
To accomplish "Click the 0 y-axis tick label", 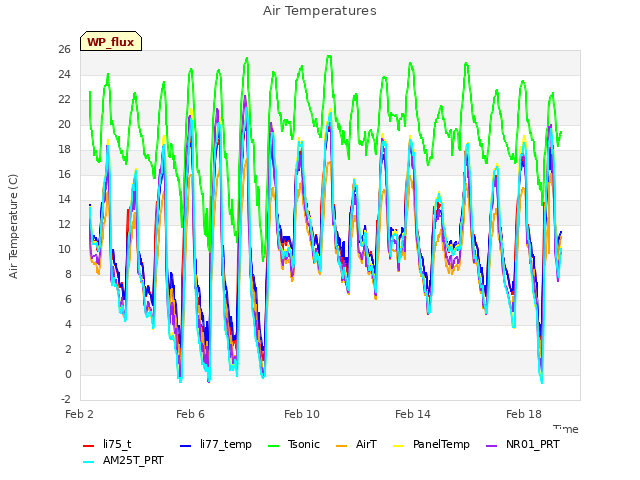I will pos(68,375).
